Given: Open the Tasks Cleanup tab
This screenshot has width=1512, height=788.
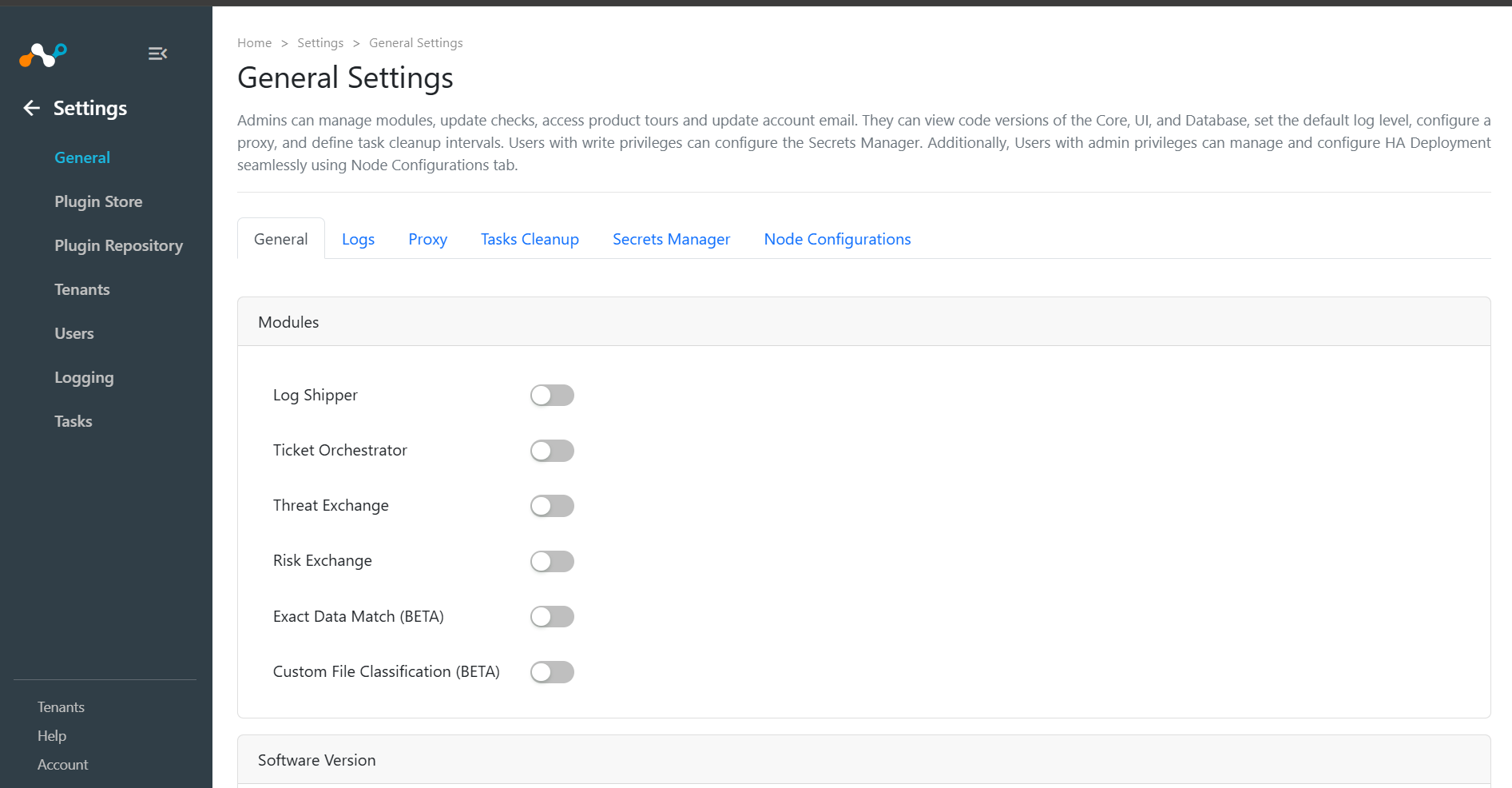Looking at the screenshot, I should tap(530, 239).
